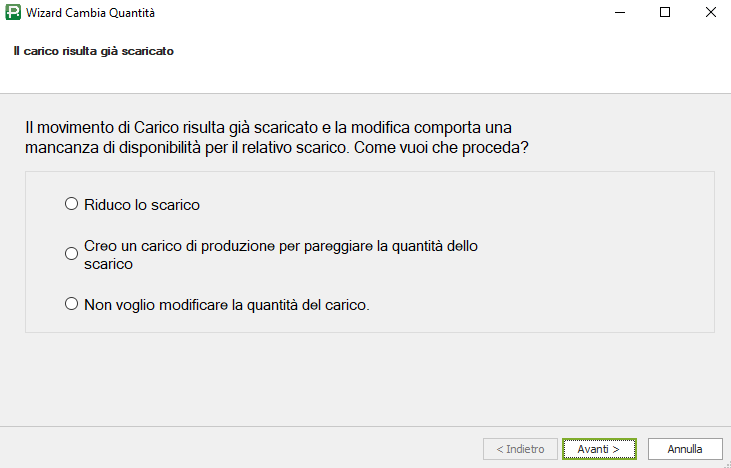Choose the "Creo un carico di produzione" radio option
The image size is (731, 468).
[71, 254]
